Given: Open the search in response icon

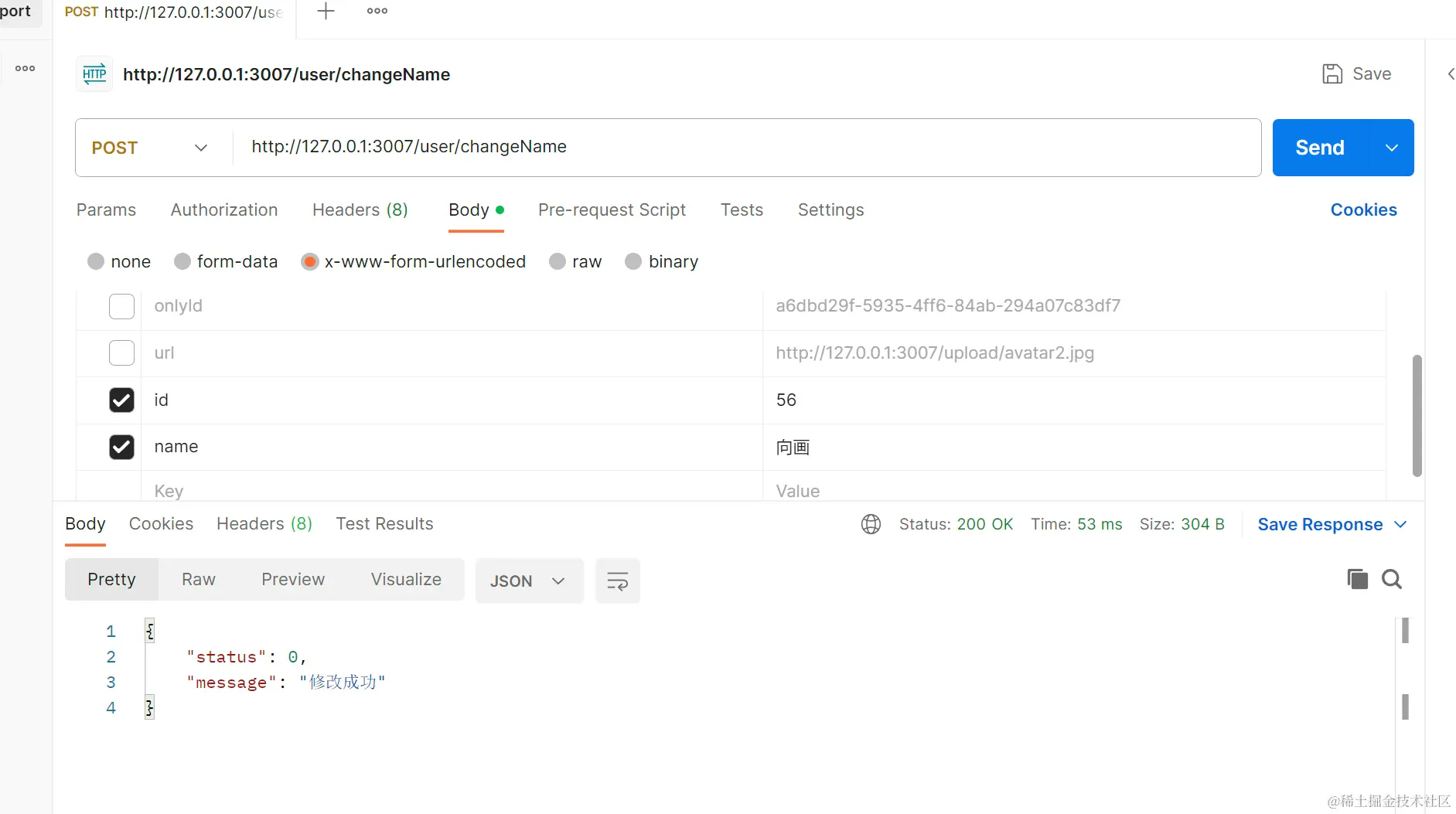Looking at the screenshot, I should [1392, 579].
